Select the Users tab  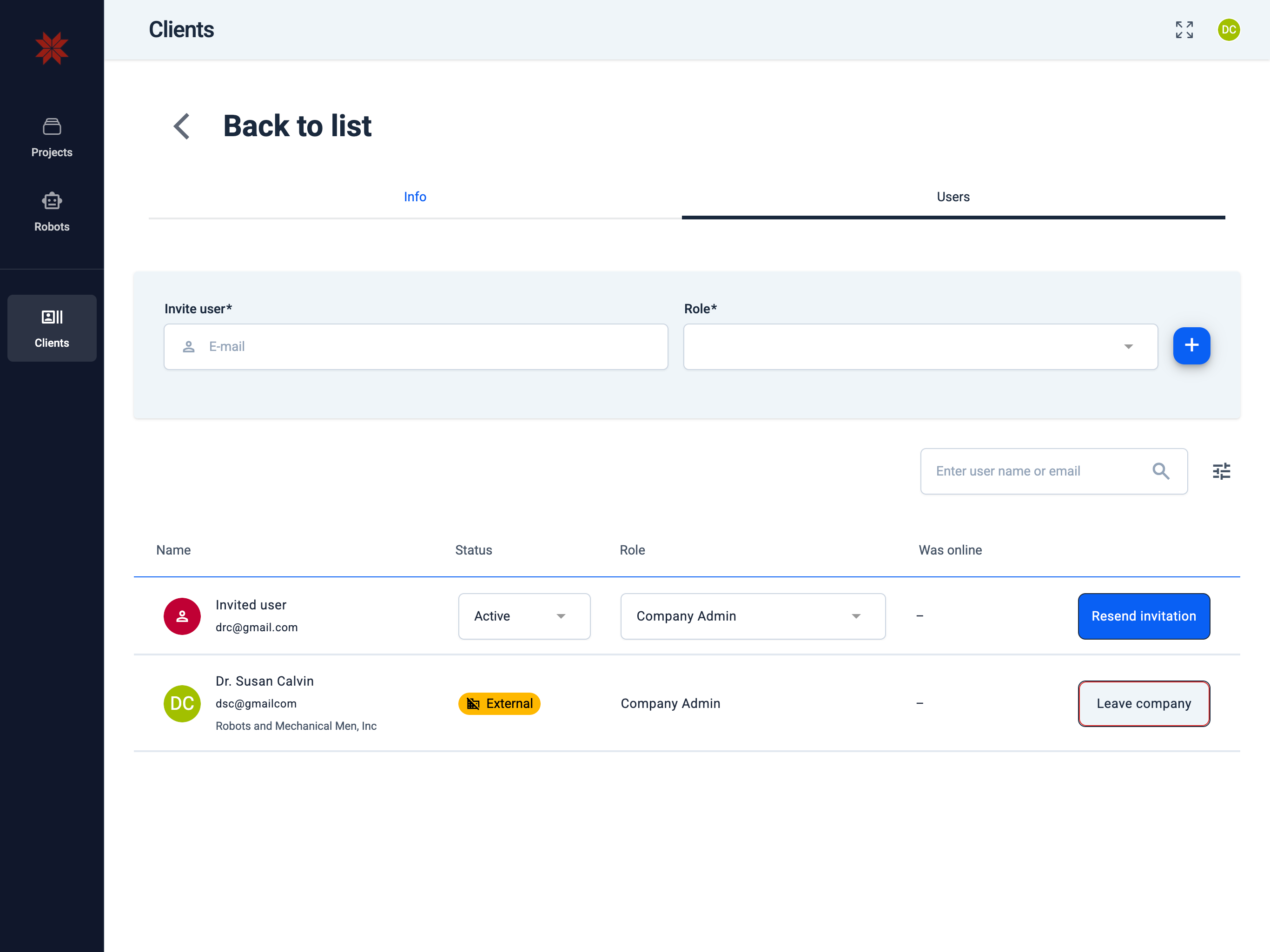click(952, 197)
